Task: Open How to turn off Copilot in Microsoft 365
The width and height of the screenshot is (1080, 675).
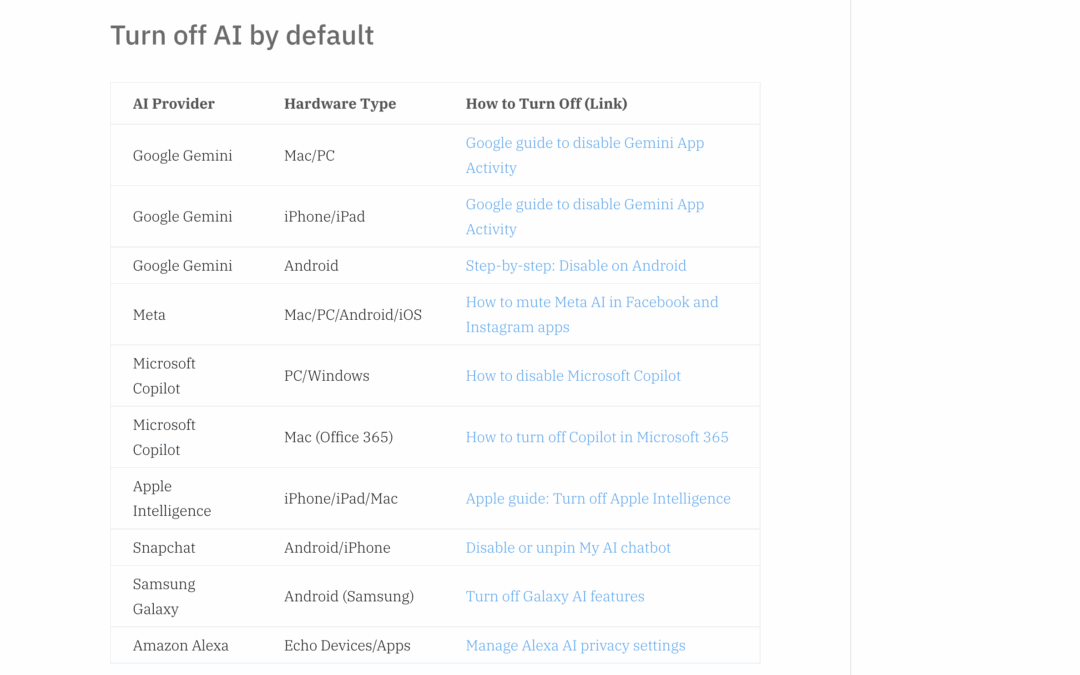Action: pos(597,437)
